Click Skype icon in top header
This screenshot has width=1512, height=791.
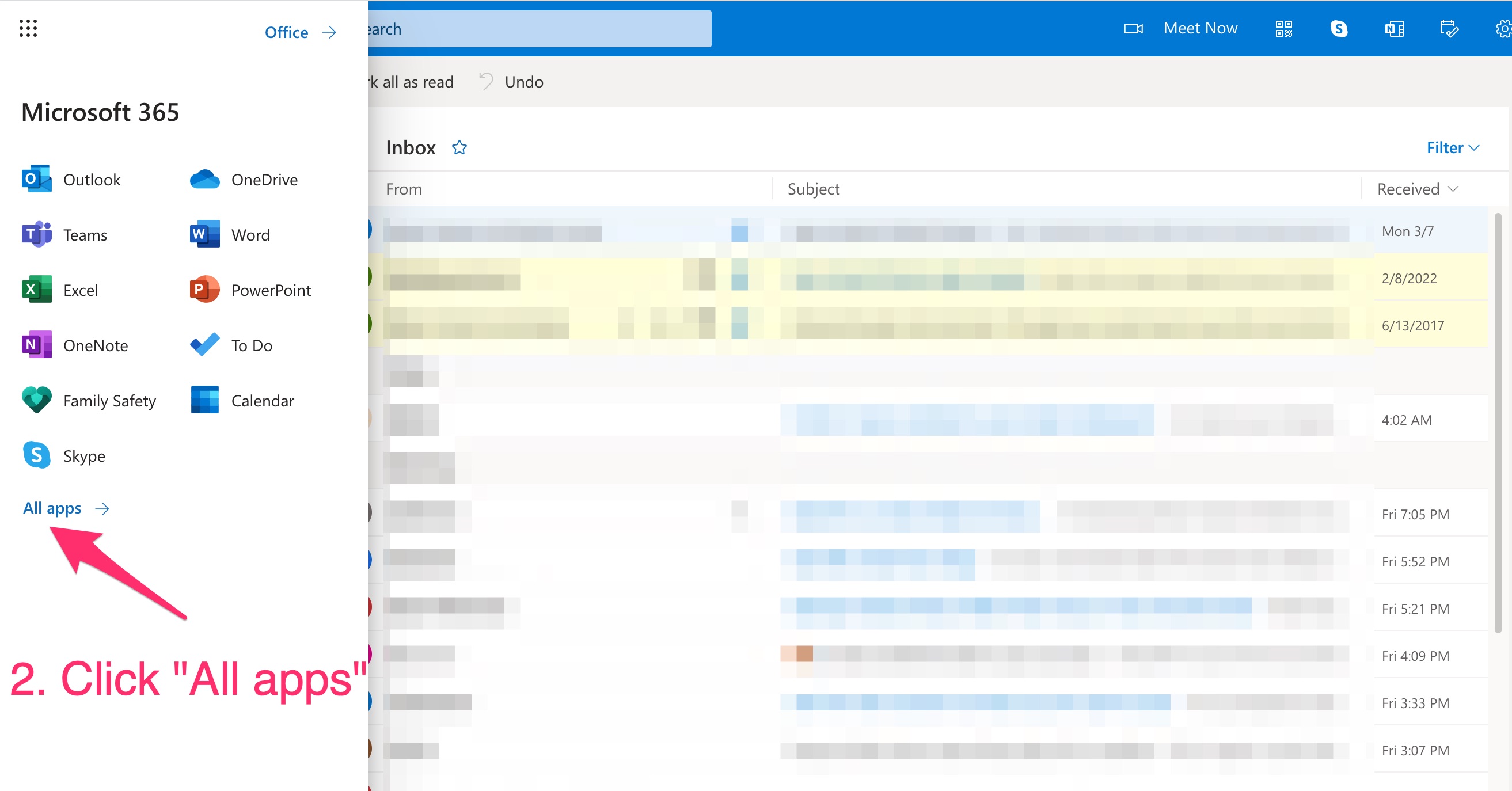click(1339, 28)
